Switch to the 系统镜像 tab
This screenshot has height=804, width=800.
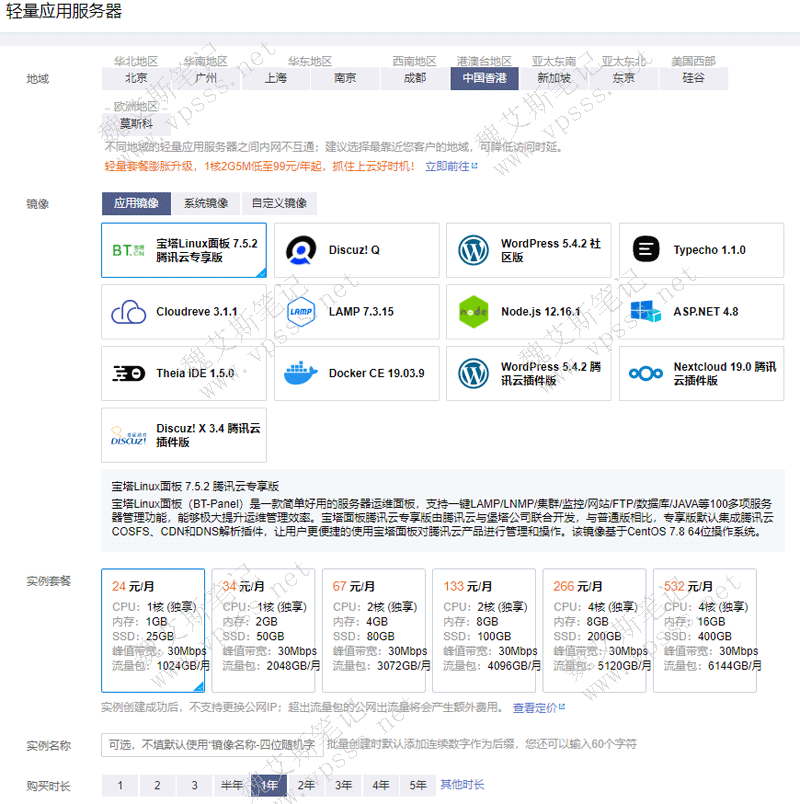205,203
